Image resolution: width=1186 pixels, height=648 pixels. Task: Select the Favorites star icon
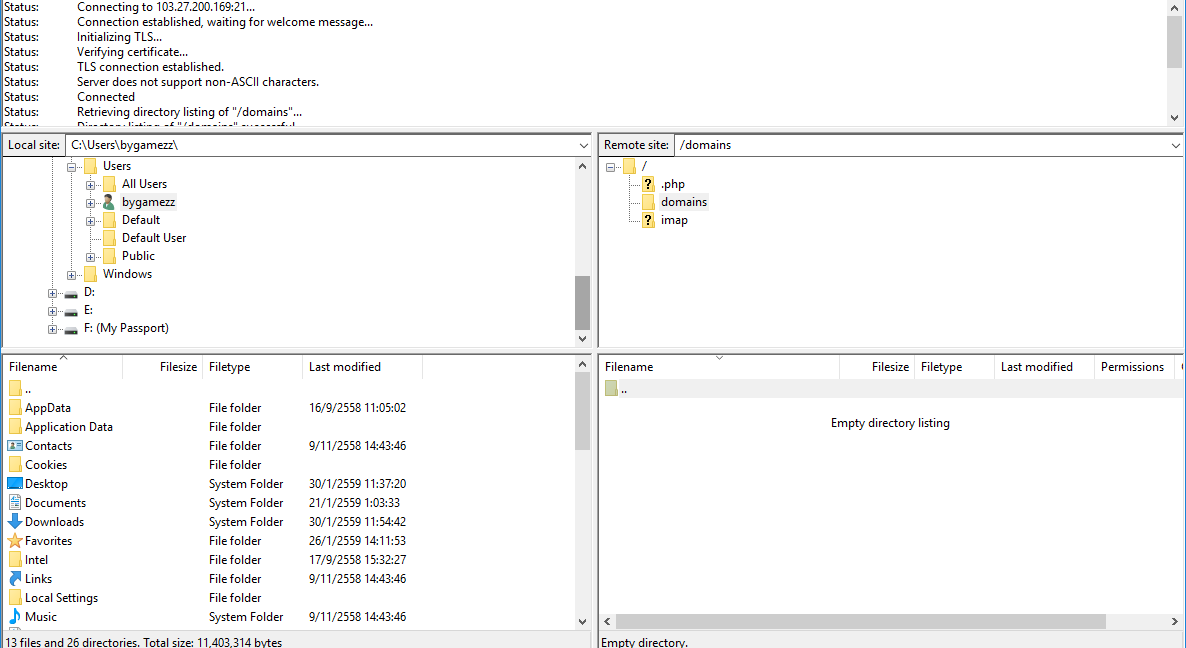pyautogui.click(x=15, y=541)
